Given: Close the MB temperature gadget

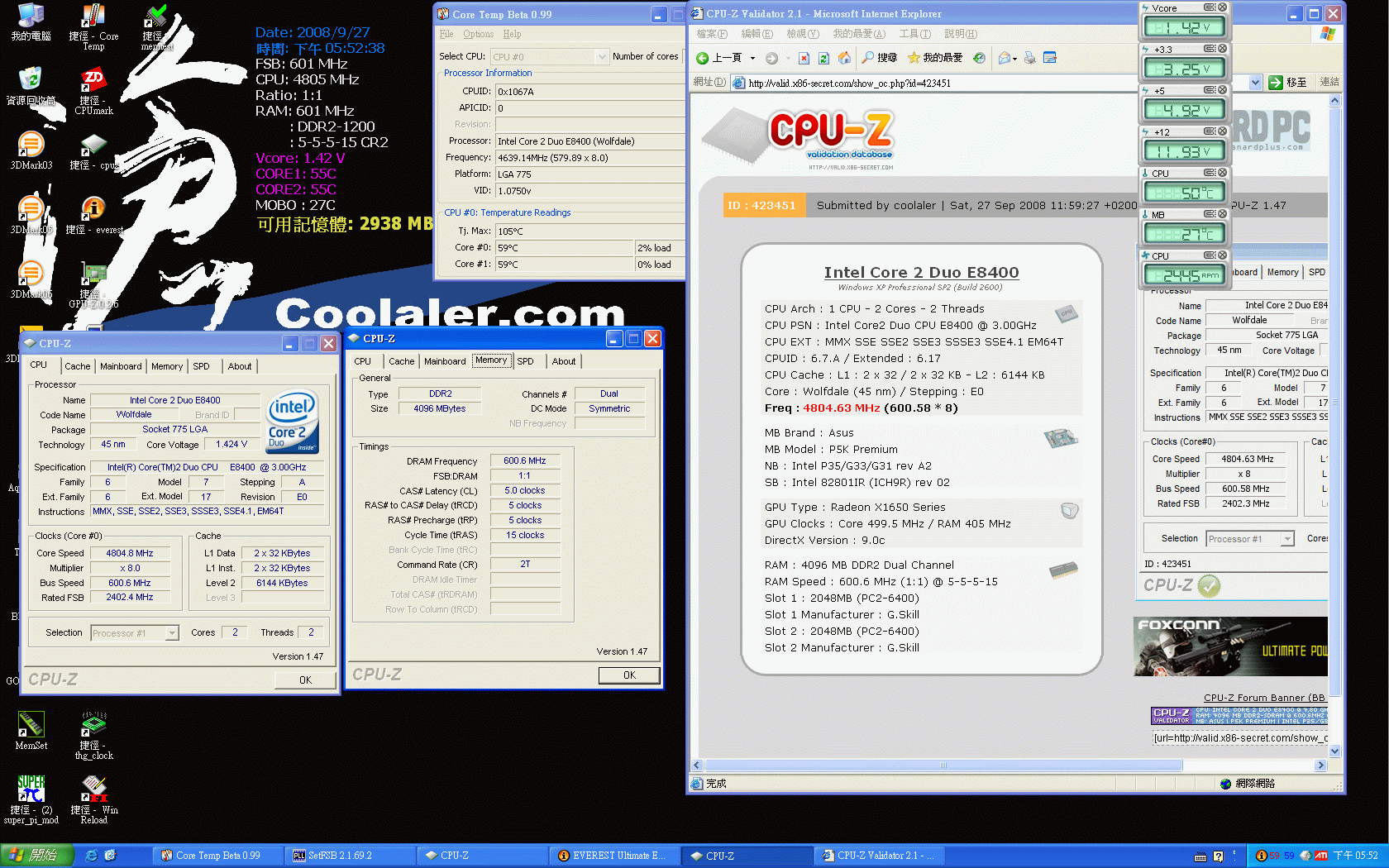Looking at the screenshot, I should pyautogui.click(x=1222, y=214).
